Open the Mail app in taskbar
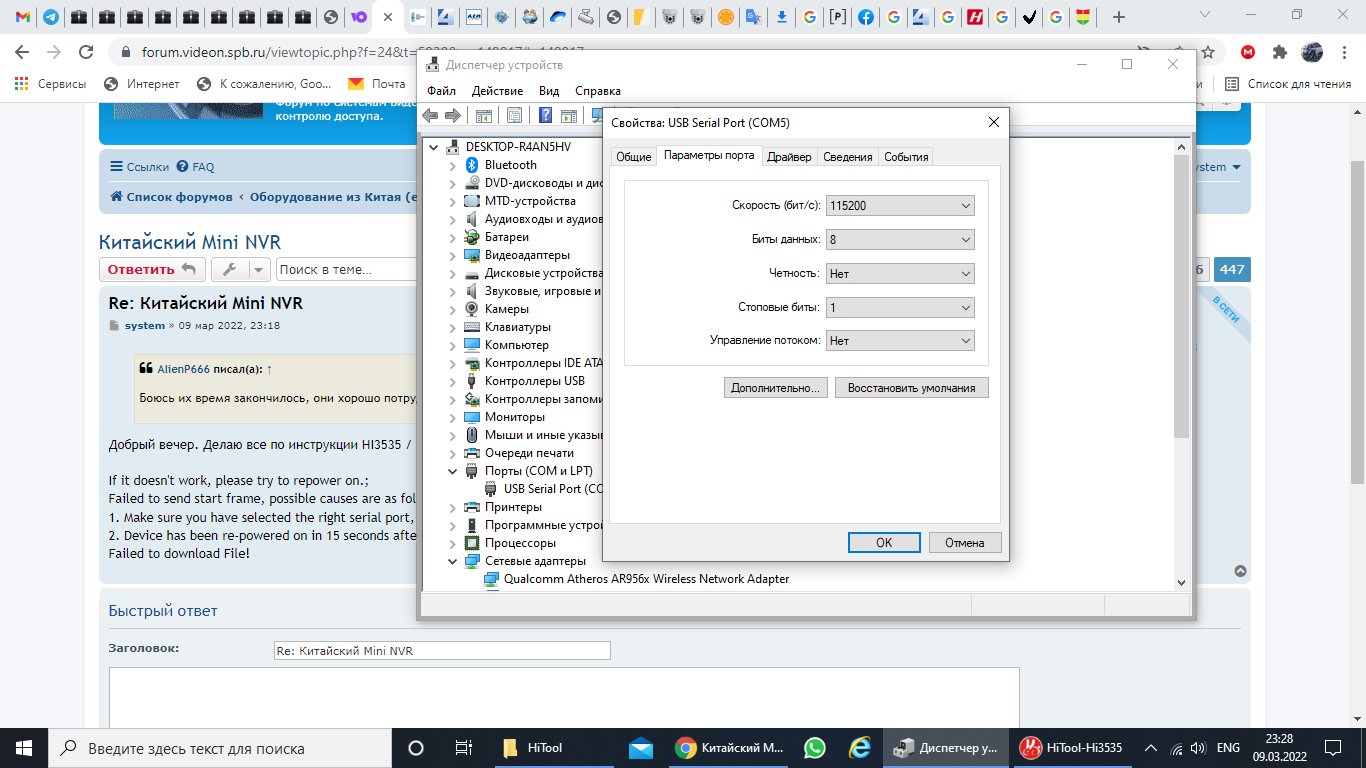Image resolution: width=1366 pixels, height=768 pixels. 641,748
